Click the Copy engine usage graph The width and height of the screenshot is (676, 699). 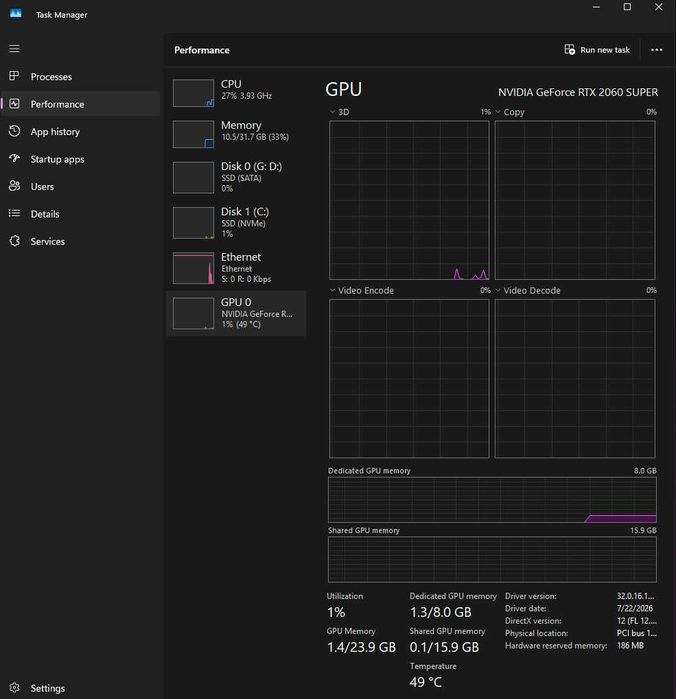click(575, 200)
